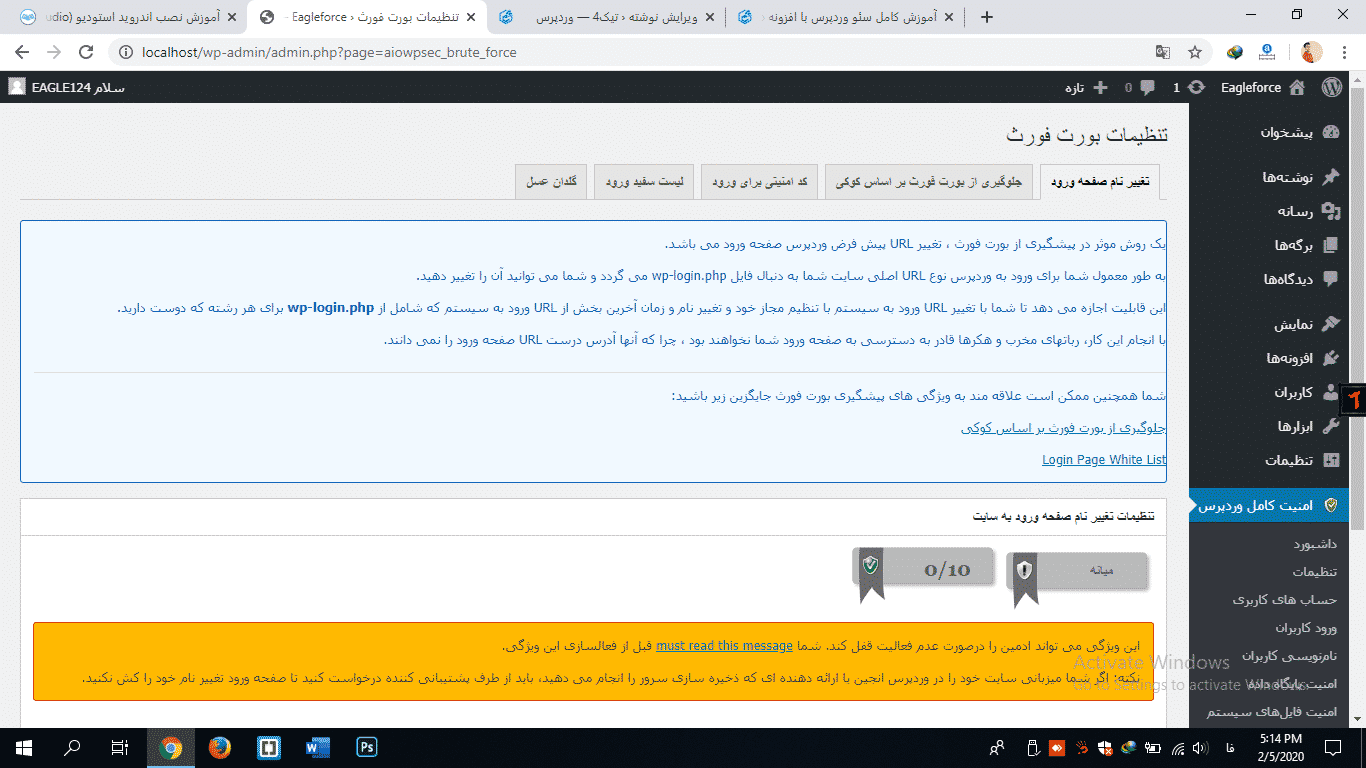Click the Eagleforce home icon

click(1297, 87)
